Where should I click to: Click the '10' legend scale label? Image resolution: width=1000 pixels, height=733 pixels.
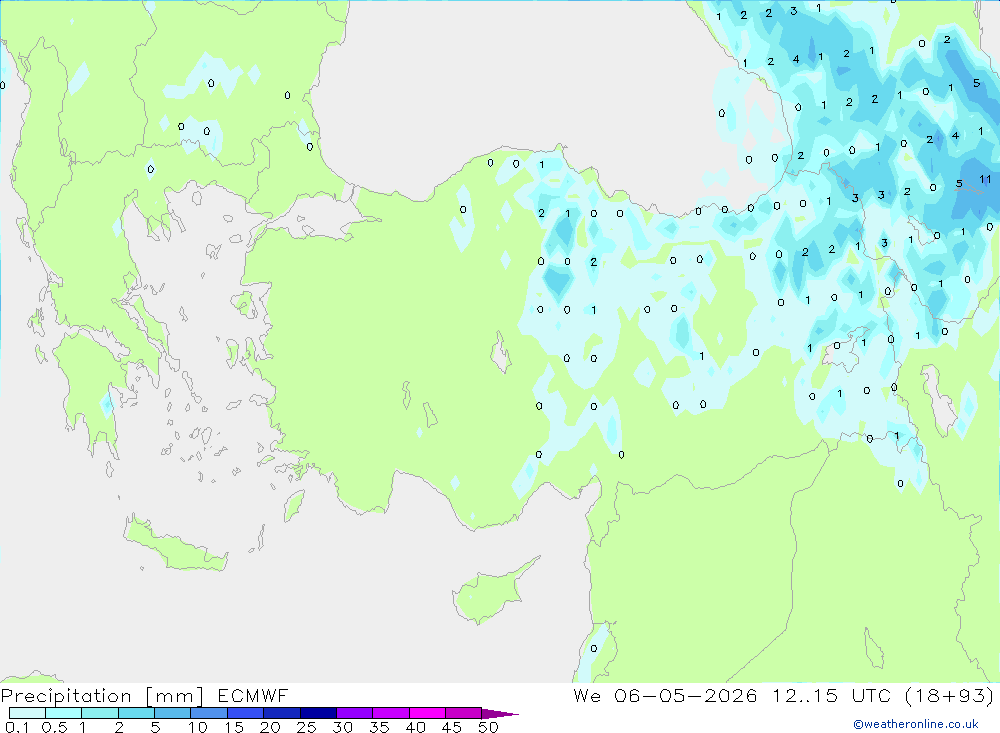[198, 727]
